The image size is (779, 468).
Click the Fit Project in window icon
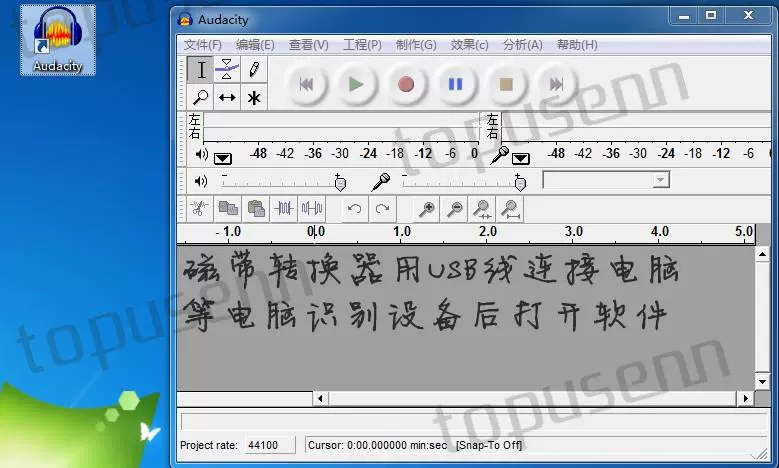pyautogui.click(x=511, y=209)
